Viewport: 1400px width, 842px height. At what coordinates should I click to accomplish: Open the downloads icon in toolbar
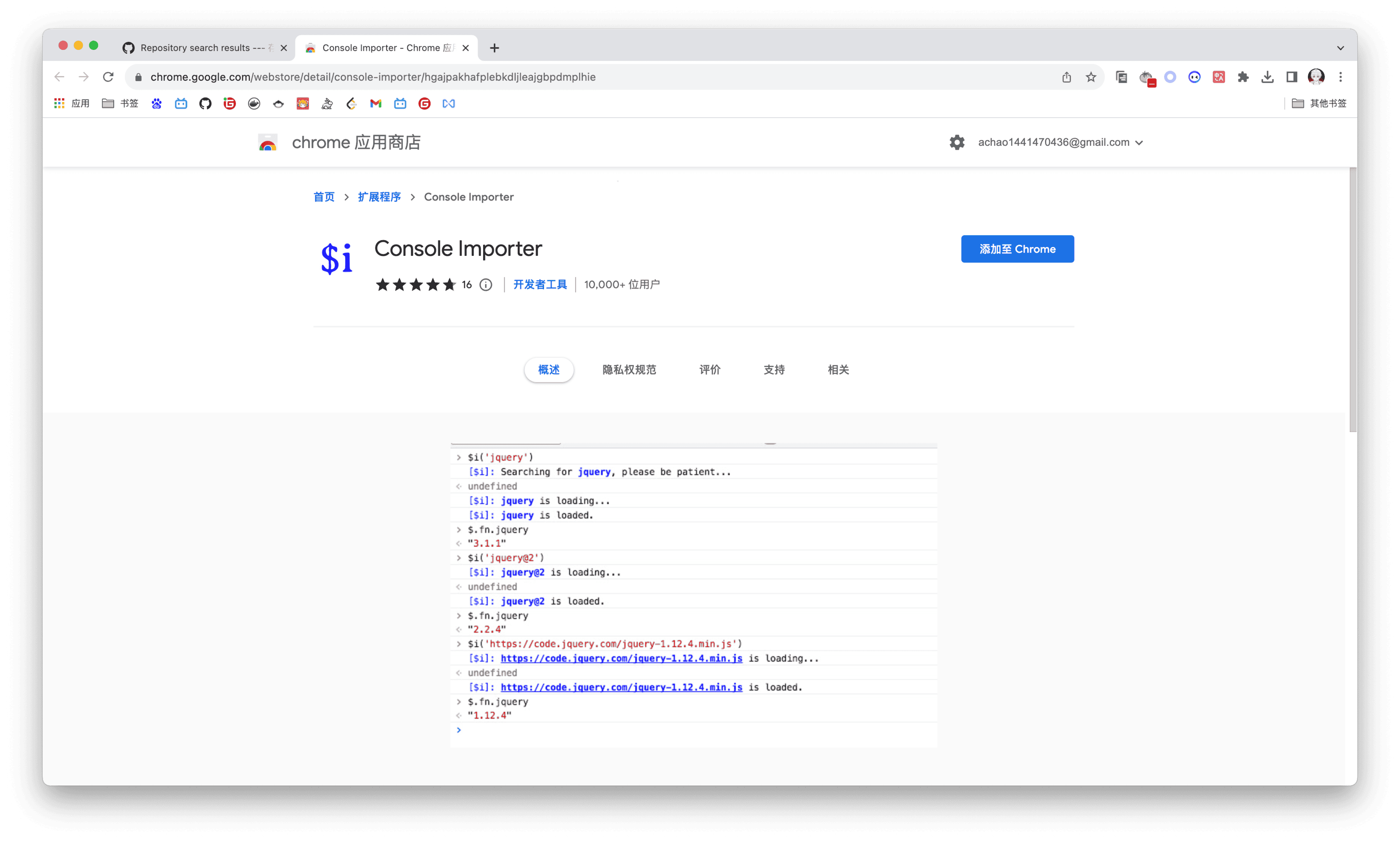(x=1267, y=77)
